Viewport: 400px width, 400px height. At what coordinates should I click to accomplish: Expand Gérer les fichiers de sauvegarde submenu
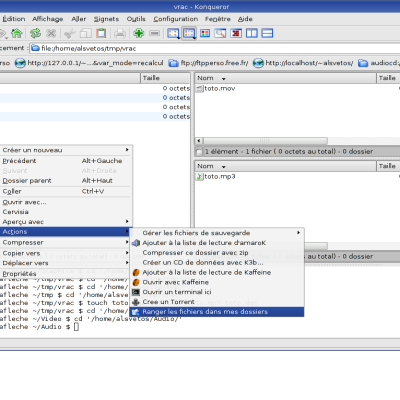tap(217, 233)
